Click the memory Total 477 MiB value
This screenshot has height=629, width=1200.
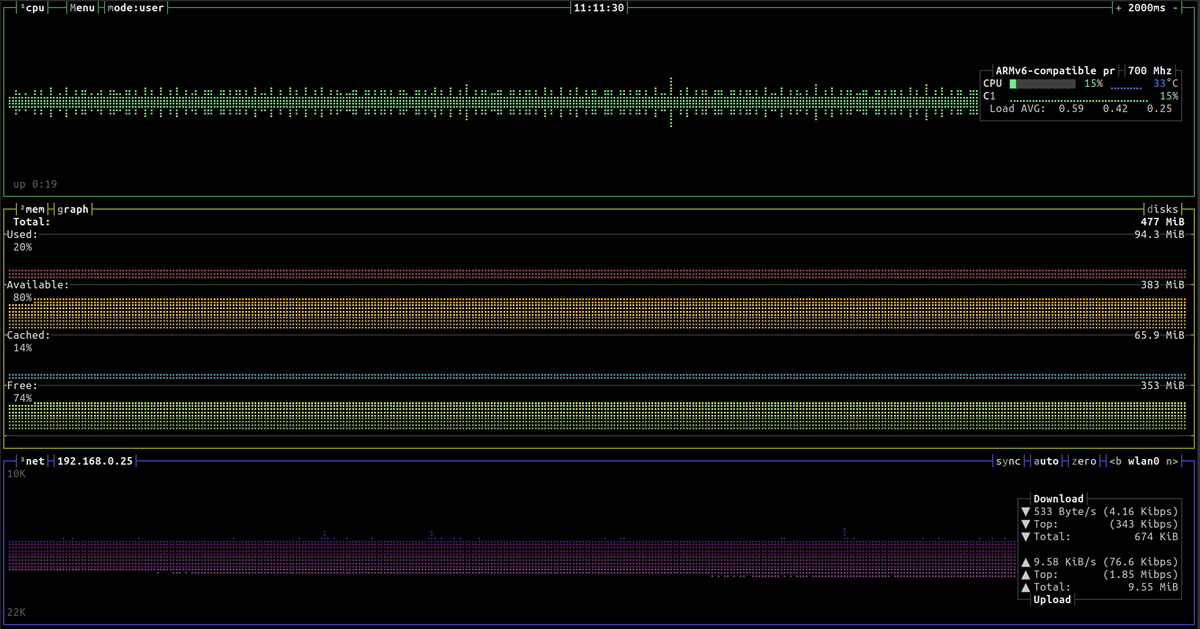point(1162,222)
